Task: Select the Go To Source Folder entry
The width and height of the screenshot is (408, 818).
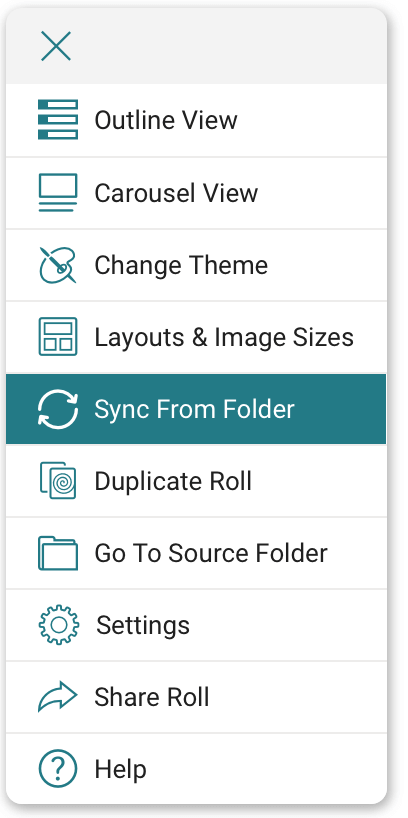Action: (196, 553)
